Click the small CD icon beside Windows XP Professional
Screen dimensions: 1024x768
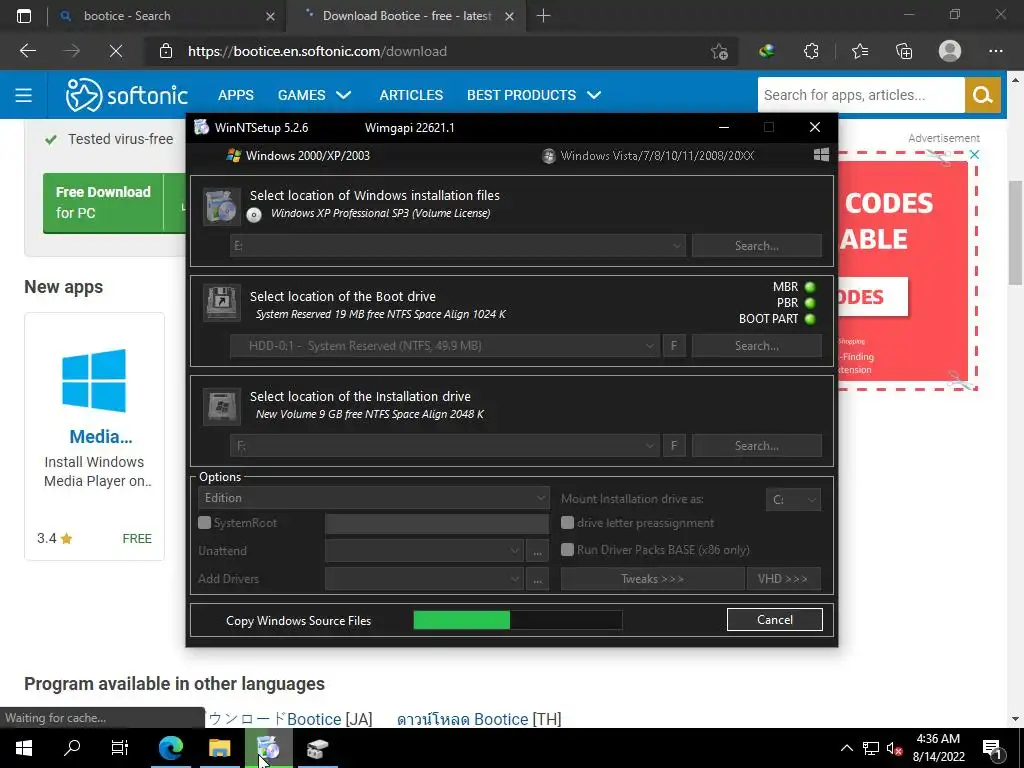(x=254, y=214)
